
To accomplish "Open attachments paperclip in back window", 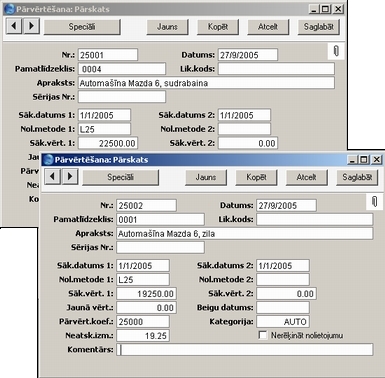I will pos(336,51).
